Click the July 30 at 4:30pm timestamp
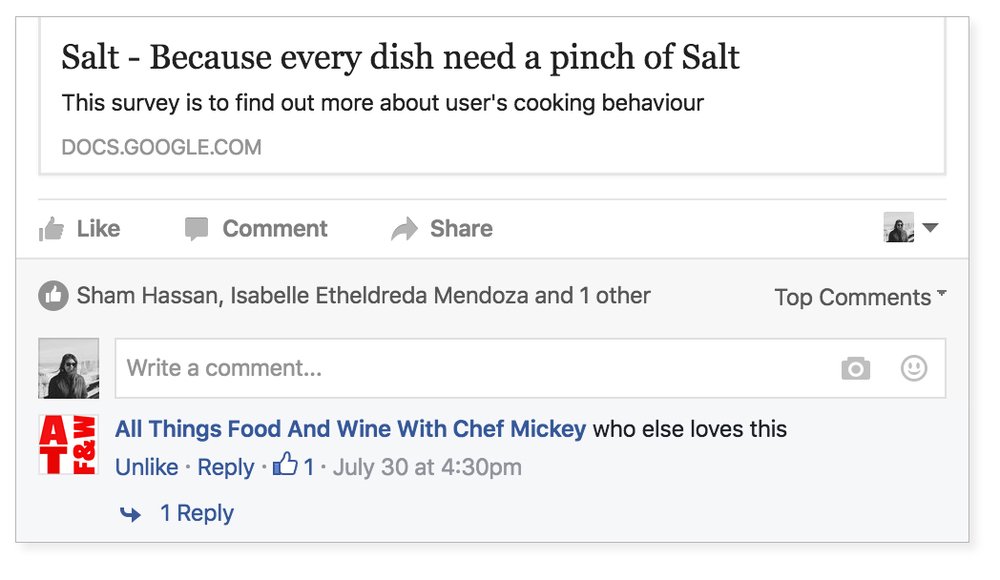1000x580 pixels. point(427,467)
